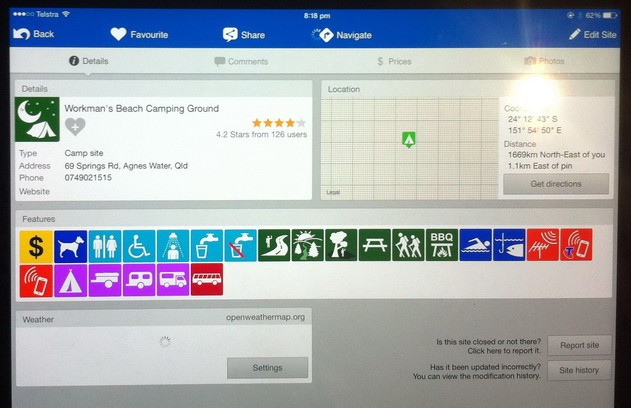Viewport: 631px width, 408px height.
Task: Go Back to the previous screen
Action: [34, 34]
